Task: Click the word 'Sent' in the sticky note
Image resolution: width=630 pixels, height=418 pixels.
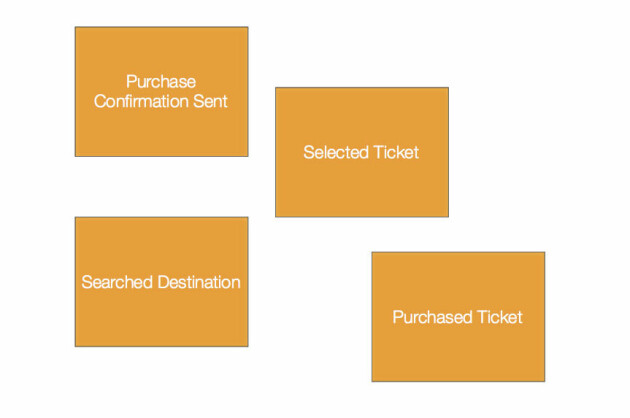Action: [x=211, y=101]
